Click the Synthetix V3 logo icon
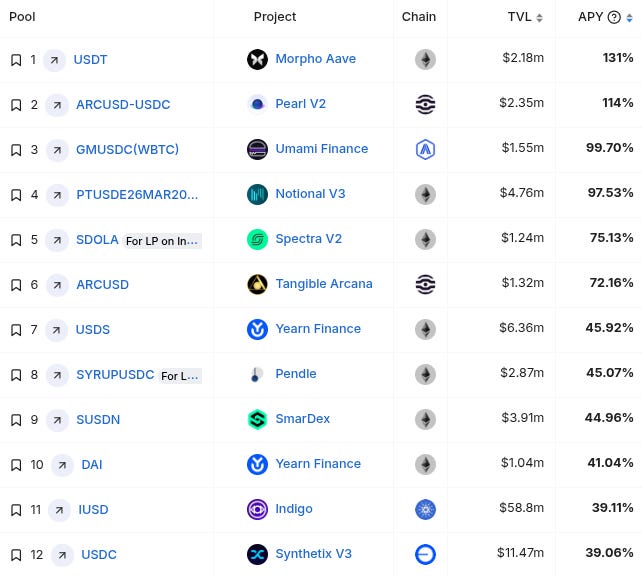642x577 pixels. click(x=258, y=554)
